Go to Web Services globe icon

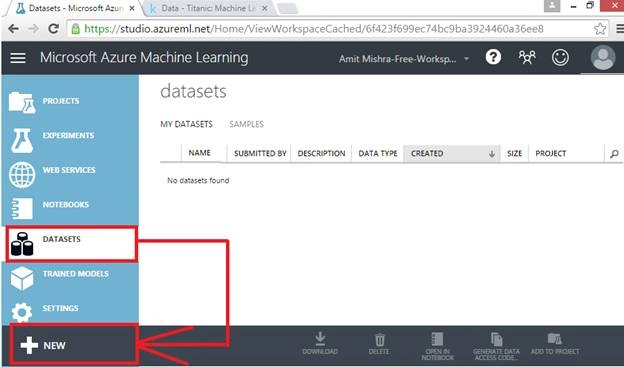point(22,175)
